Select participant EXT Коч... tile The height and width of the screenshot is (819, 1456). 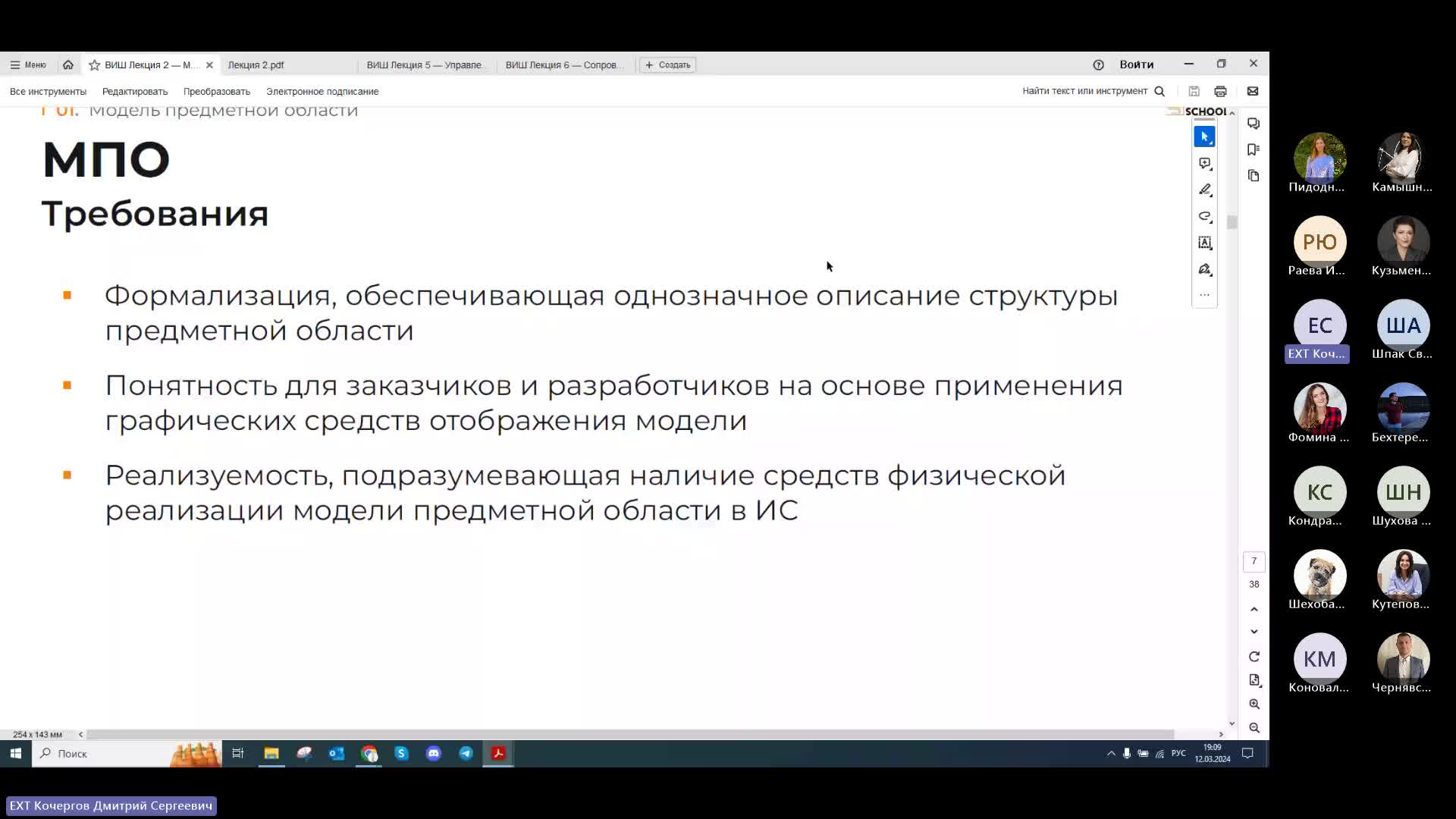pos(1317,332)
